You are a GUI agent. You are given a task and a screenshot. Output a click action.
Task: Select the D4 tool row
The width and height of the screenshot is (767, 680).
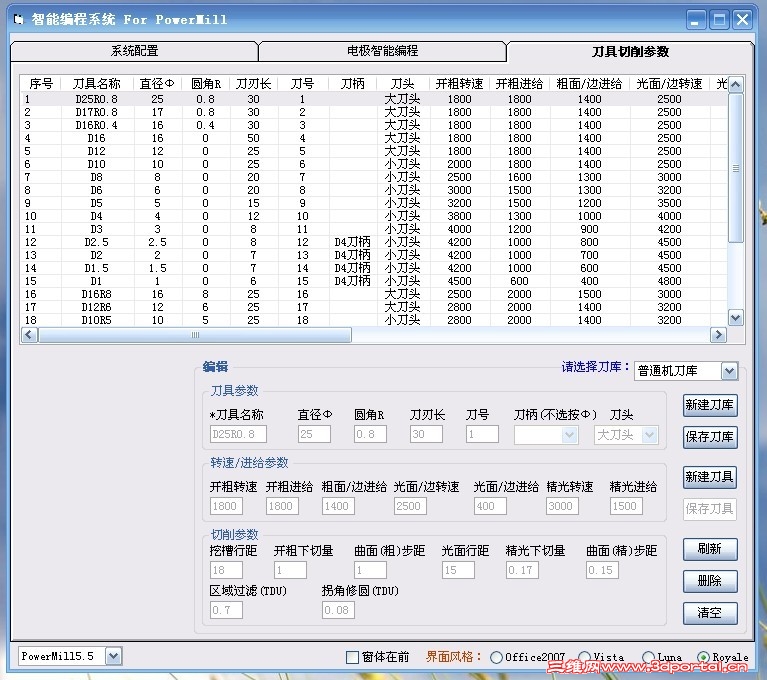point(374,216)
